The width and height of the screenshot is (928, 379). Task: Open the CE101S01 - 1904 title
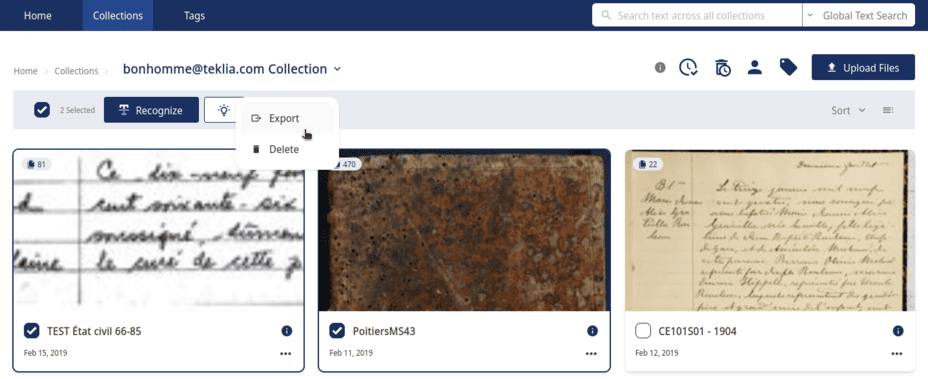[697, 331]
